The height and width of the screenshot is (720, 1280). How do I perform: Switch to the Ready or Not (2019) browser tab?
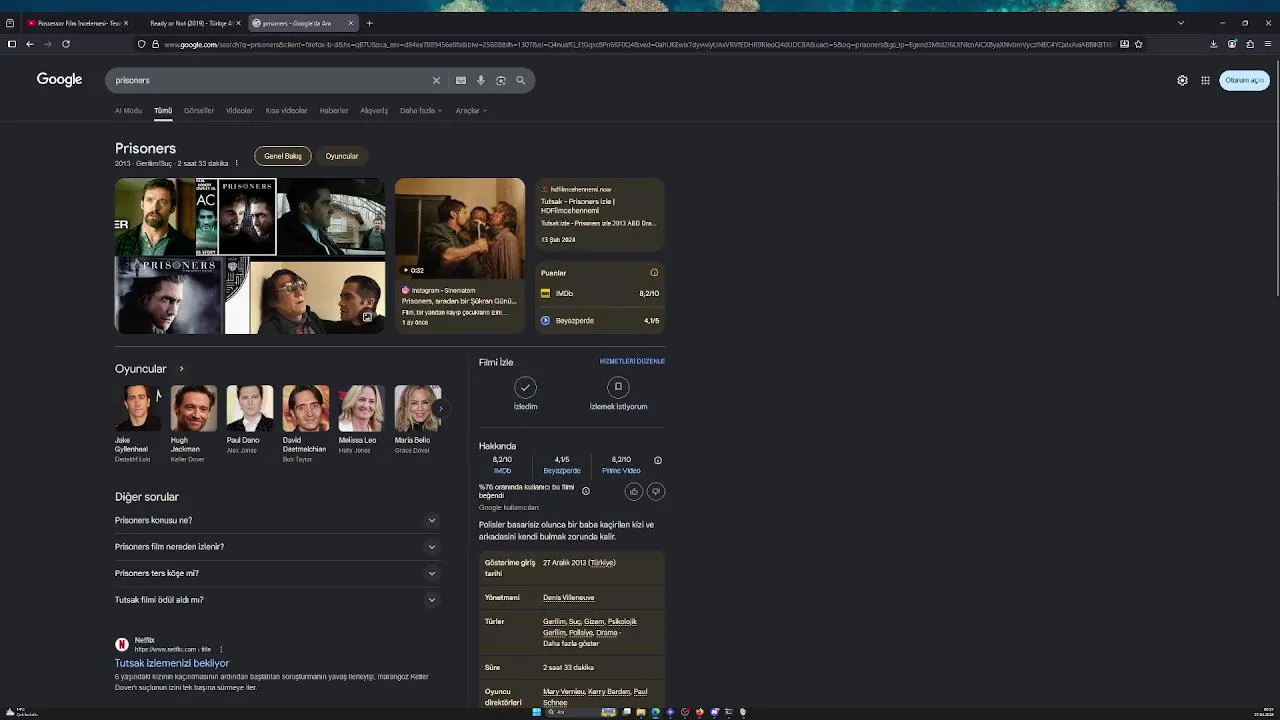190,23
